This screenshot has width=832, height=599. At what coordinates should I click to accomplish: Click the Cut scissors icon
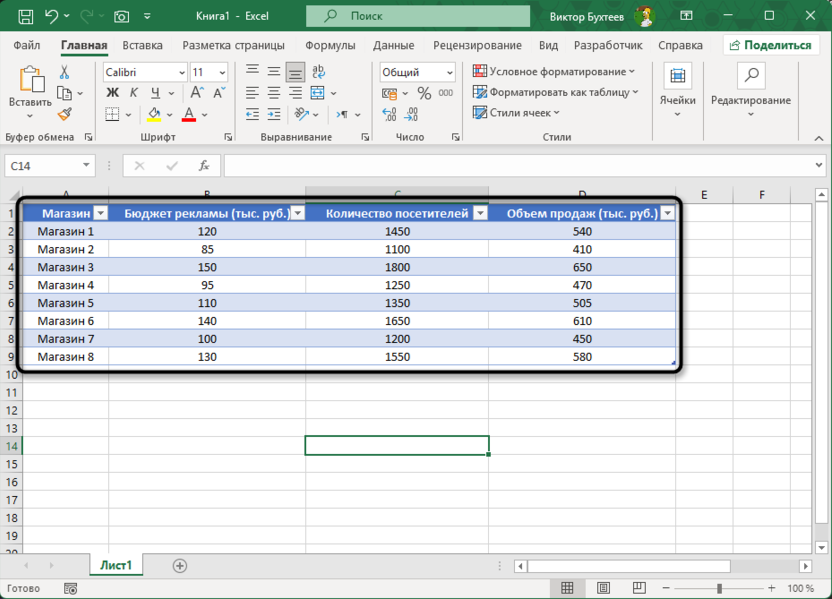65,72
